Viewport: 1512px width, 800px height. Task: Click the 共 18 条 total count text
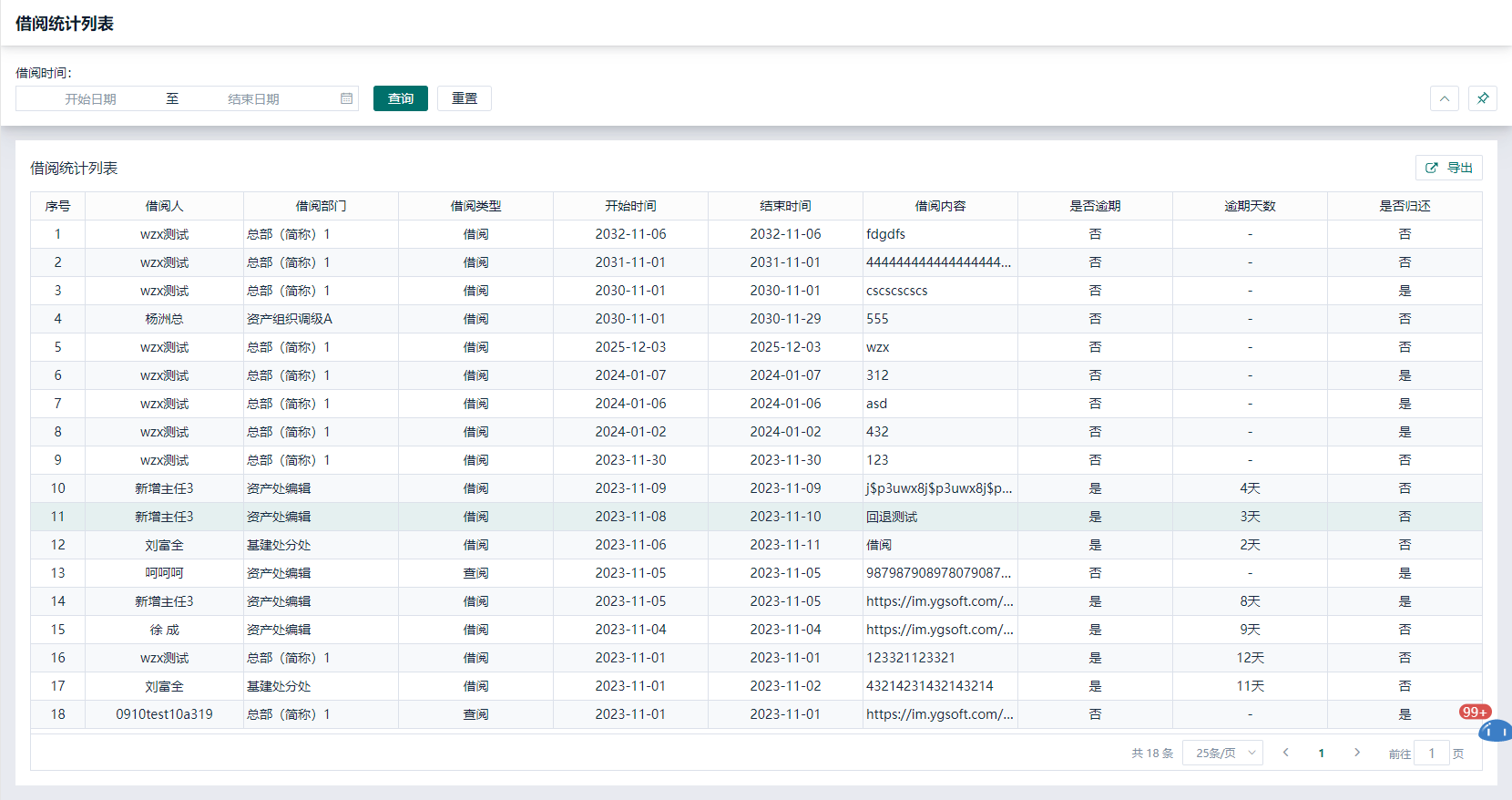[x=1152, y=753]
